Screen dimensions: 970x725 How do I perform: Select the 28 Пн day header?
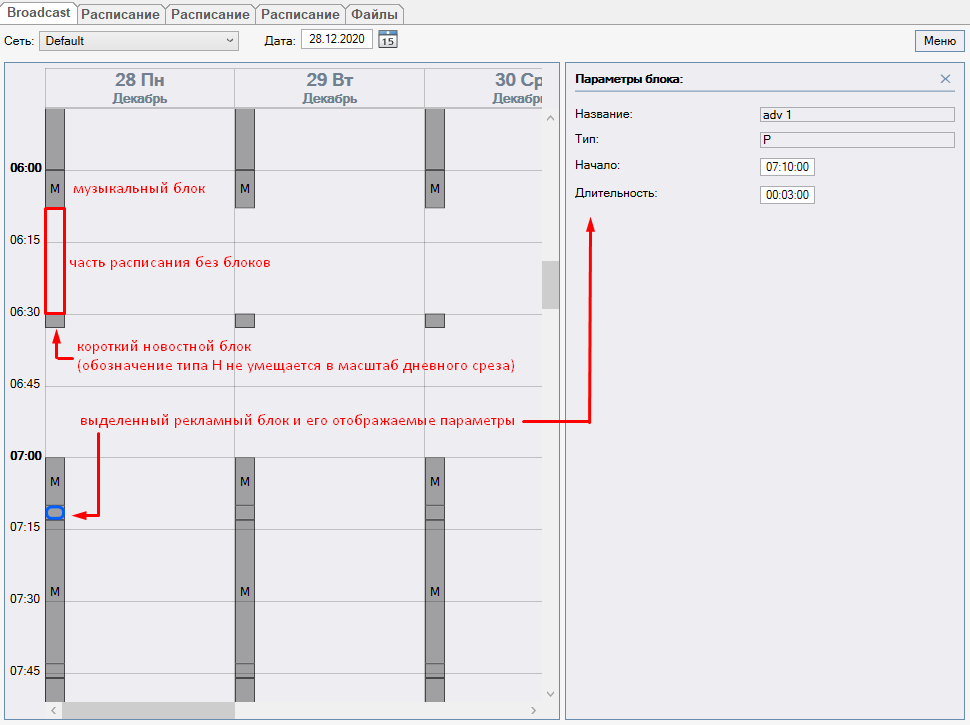pos(140,88)
